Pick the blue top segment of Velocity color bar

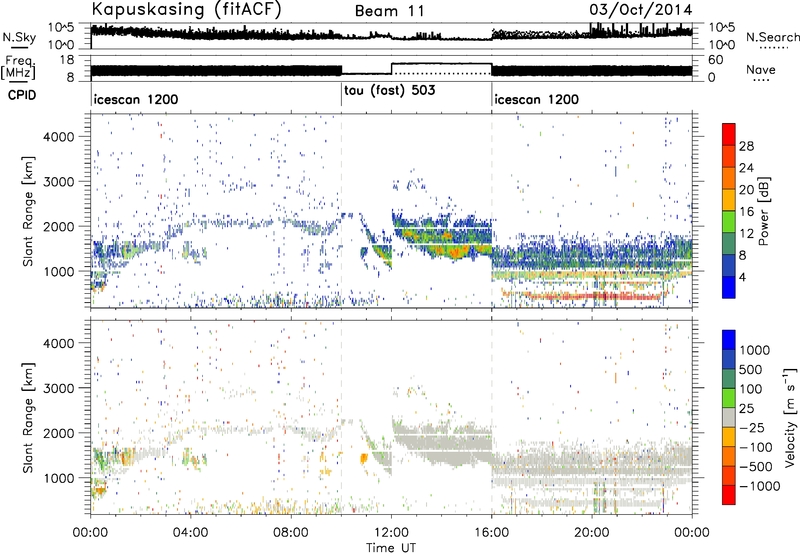click(x=729, y=340)
